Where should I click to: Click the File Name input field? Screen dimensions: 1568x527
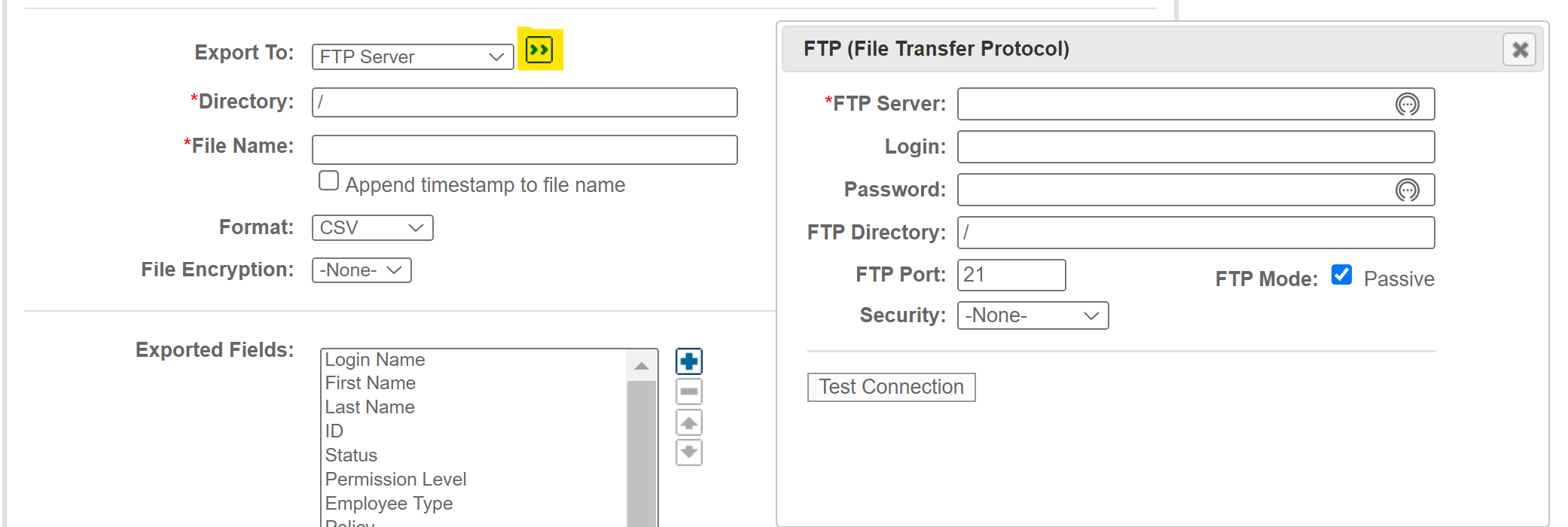[x=525, y=150]
